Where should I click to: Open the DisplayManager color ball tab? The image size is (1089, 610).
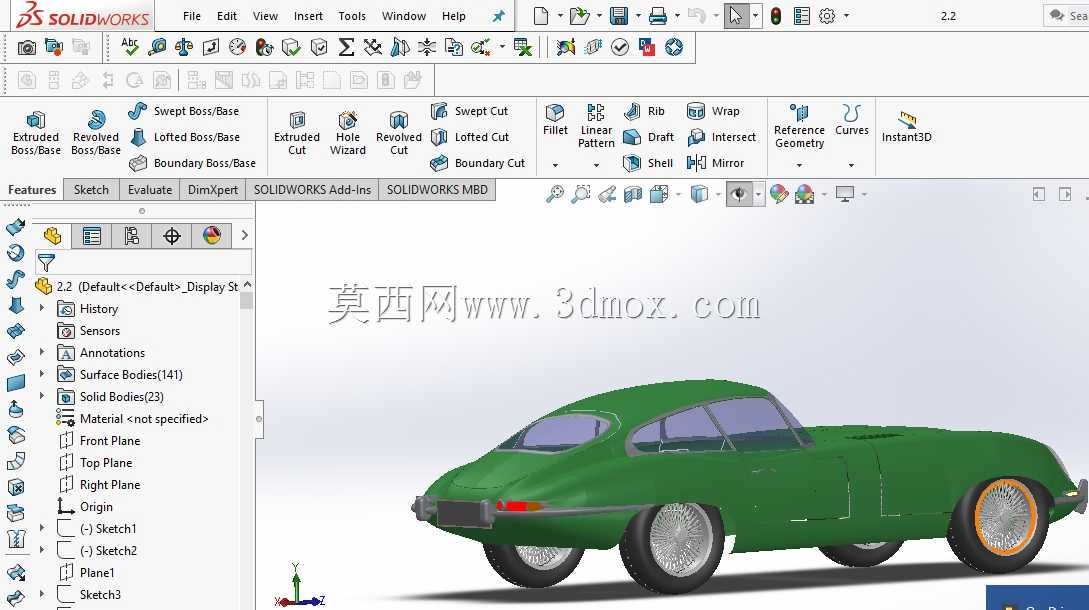click(212, 236)
